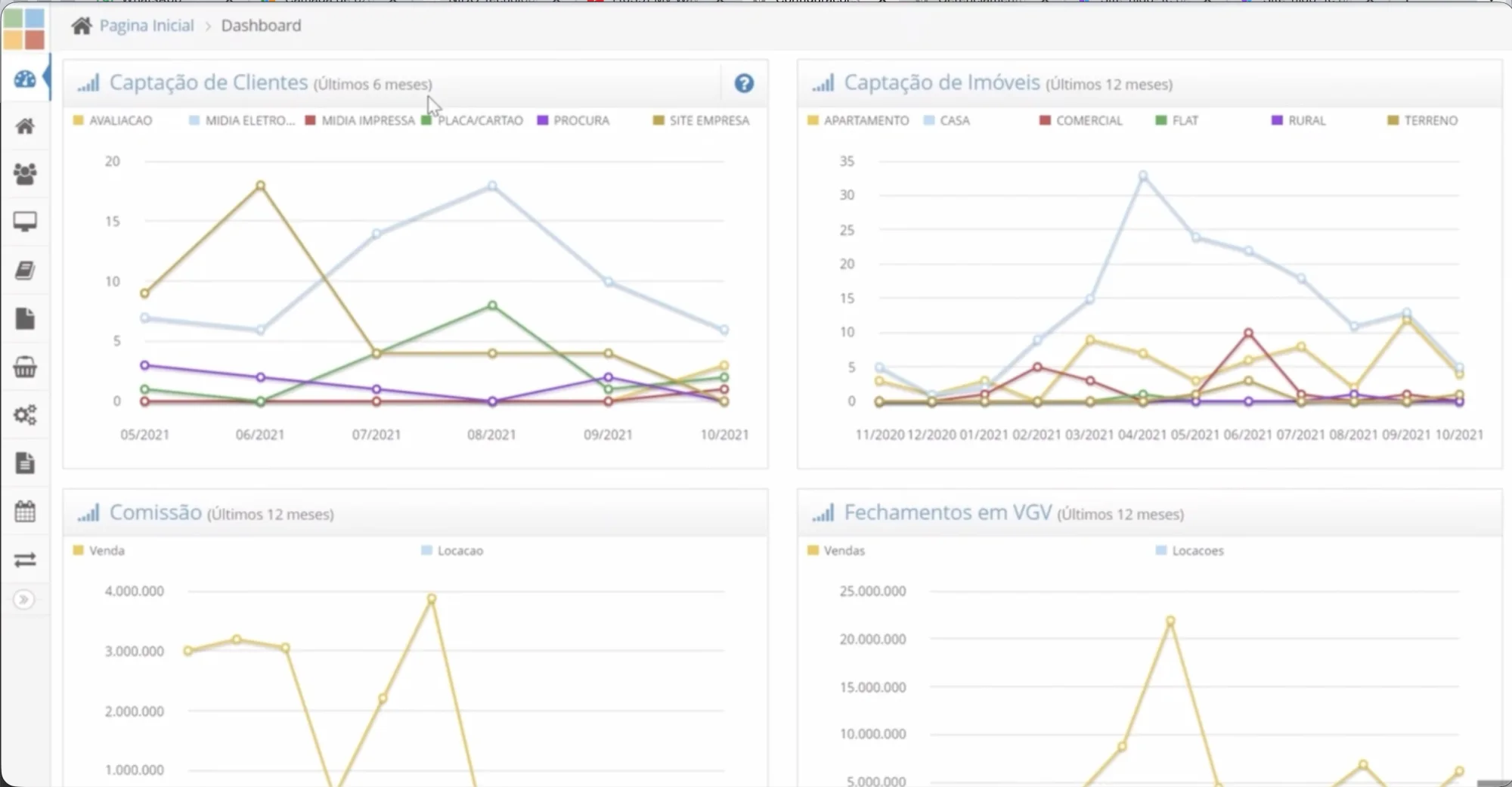This screenshot has width=1512, height=787.
Task: Click the Dashboard breadcrumb text
Action: [261, 26]
